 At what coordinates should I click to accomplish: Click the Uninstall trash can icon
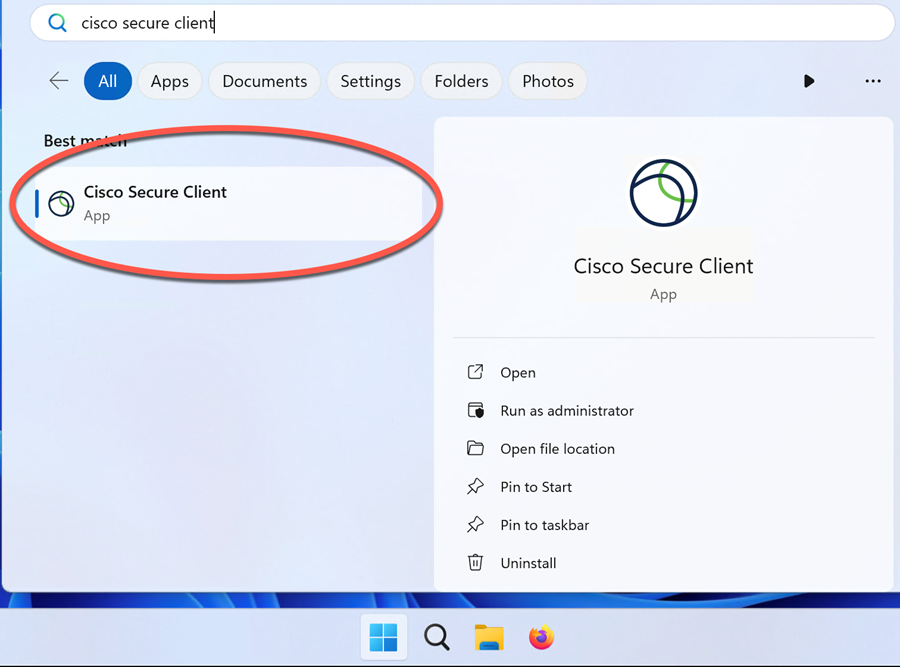coord(475,563)
